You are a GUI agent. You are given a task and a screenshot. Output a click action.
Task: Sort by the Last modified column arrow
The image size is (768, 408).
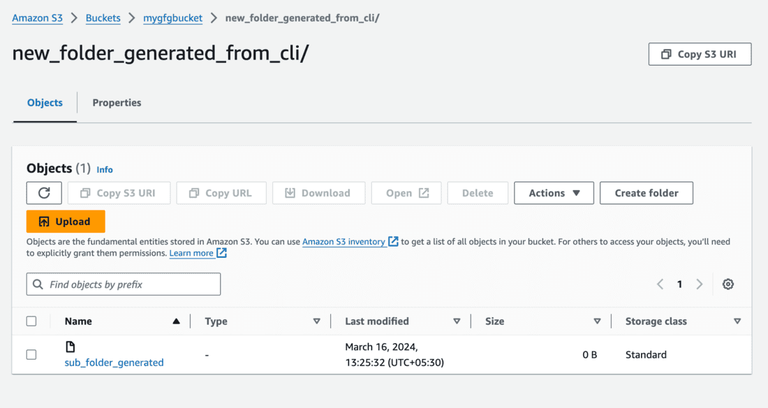[x=456, y=321]
